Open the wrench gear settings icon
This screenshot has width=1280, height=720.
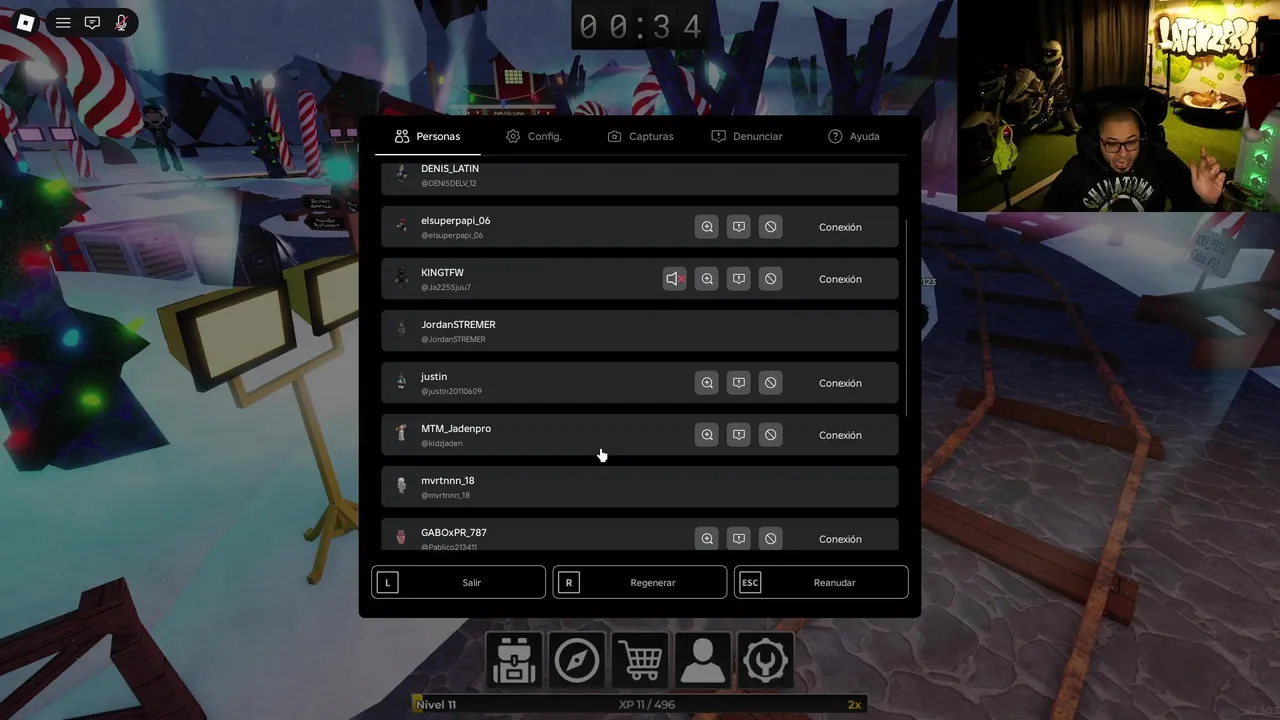tap(766, 660)
